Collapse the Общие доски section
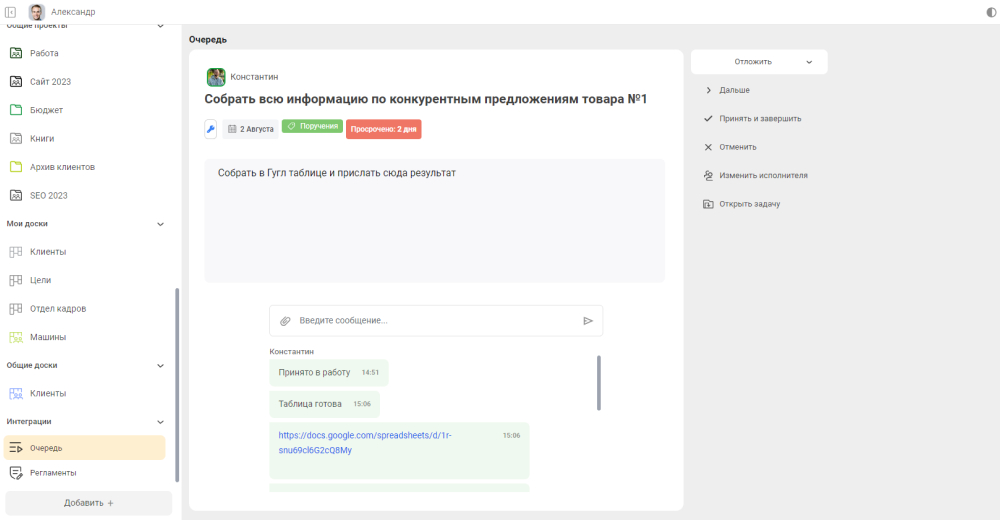This screenshot has height=520, width=1000. (161, 366)
